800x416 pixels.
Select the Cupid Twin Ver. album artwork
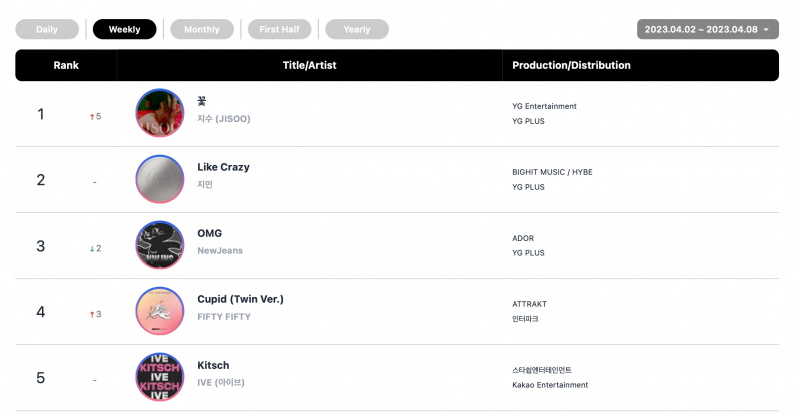(160, 311)
